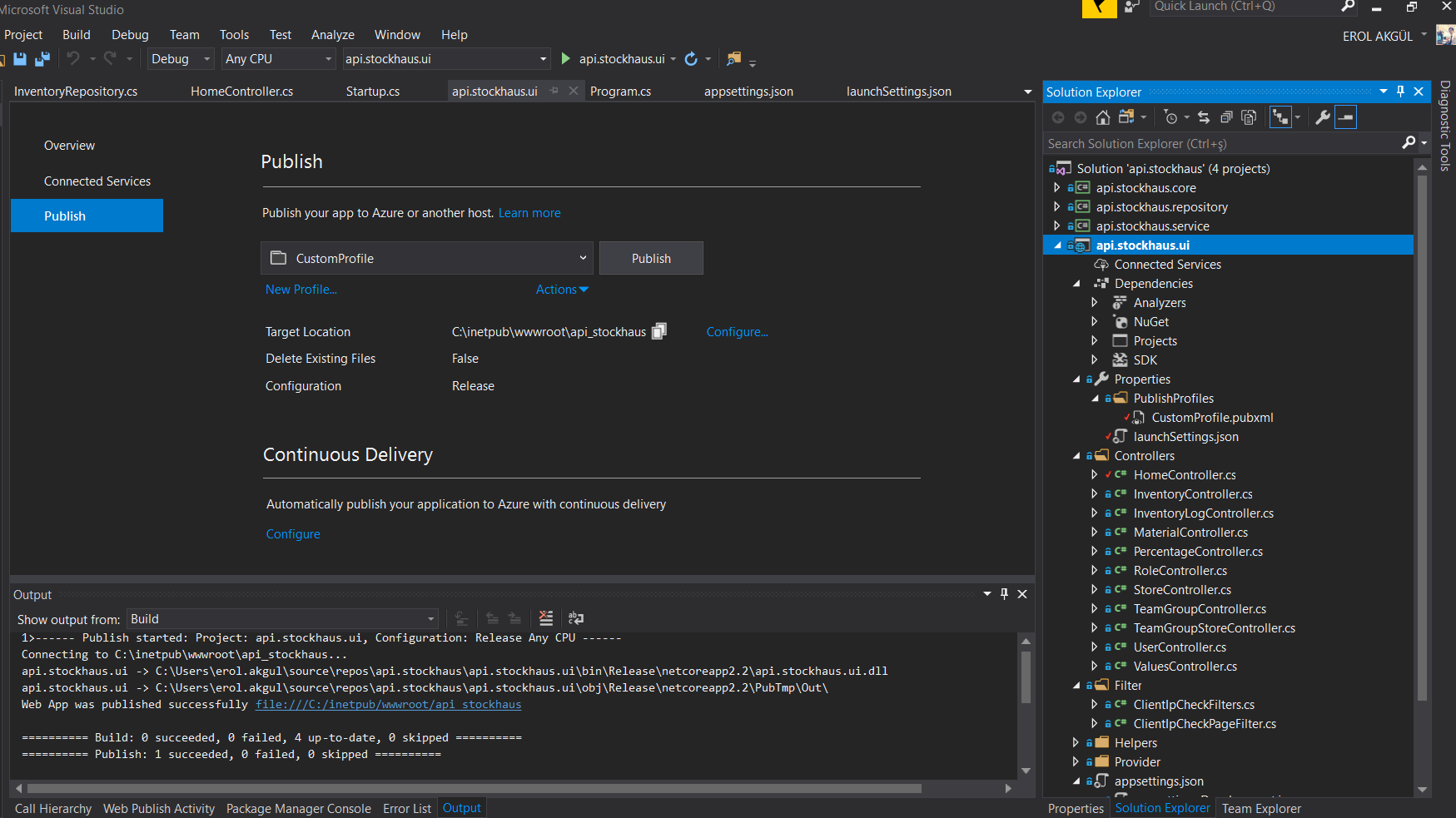
Task: Copy target location path icon
Action: (x=659, y=331)
